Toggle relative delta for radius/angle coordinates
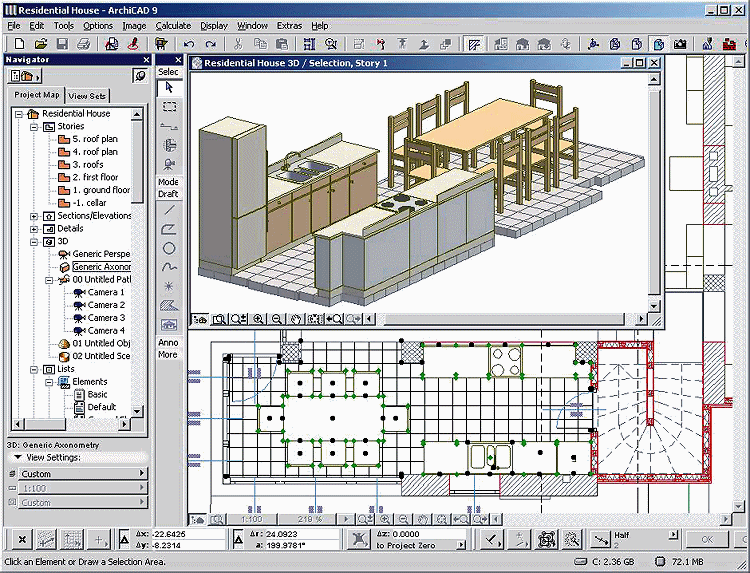This screenshot has height=573, width=750. pyautogui.click(x=238, y=540)
